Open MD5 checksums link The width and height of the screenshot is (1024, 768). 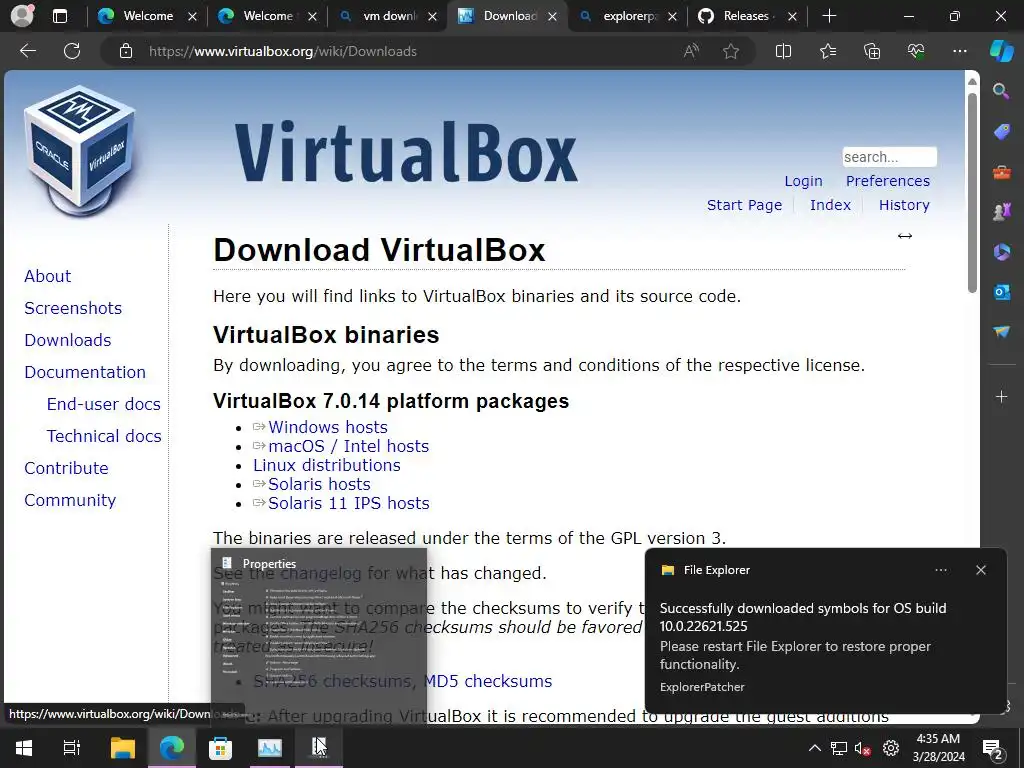pyautogui.click(x=488, y=681)
